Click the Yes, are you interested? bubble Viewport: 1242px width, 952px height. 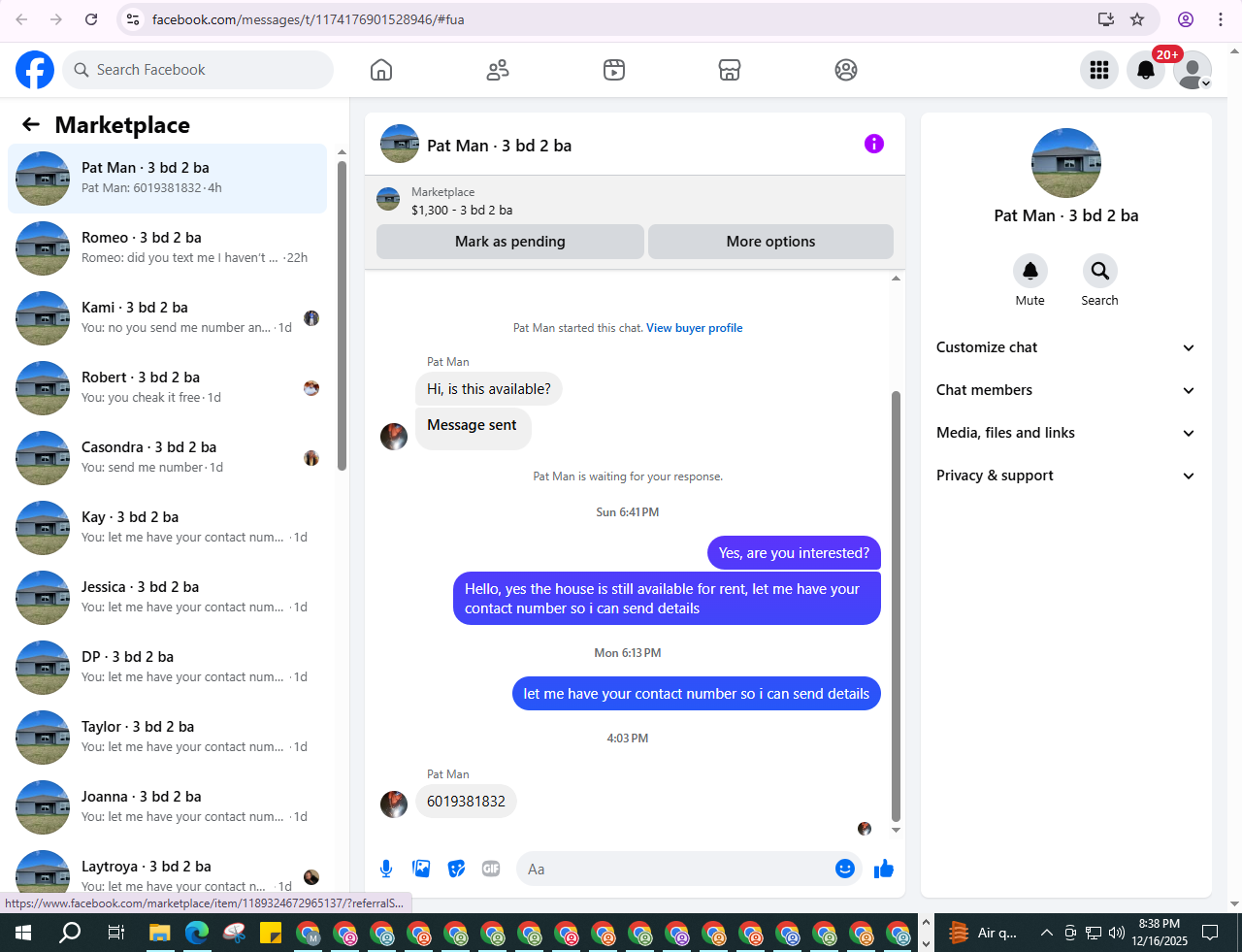point(794,553)
